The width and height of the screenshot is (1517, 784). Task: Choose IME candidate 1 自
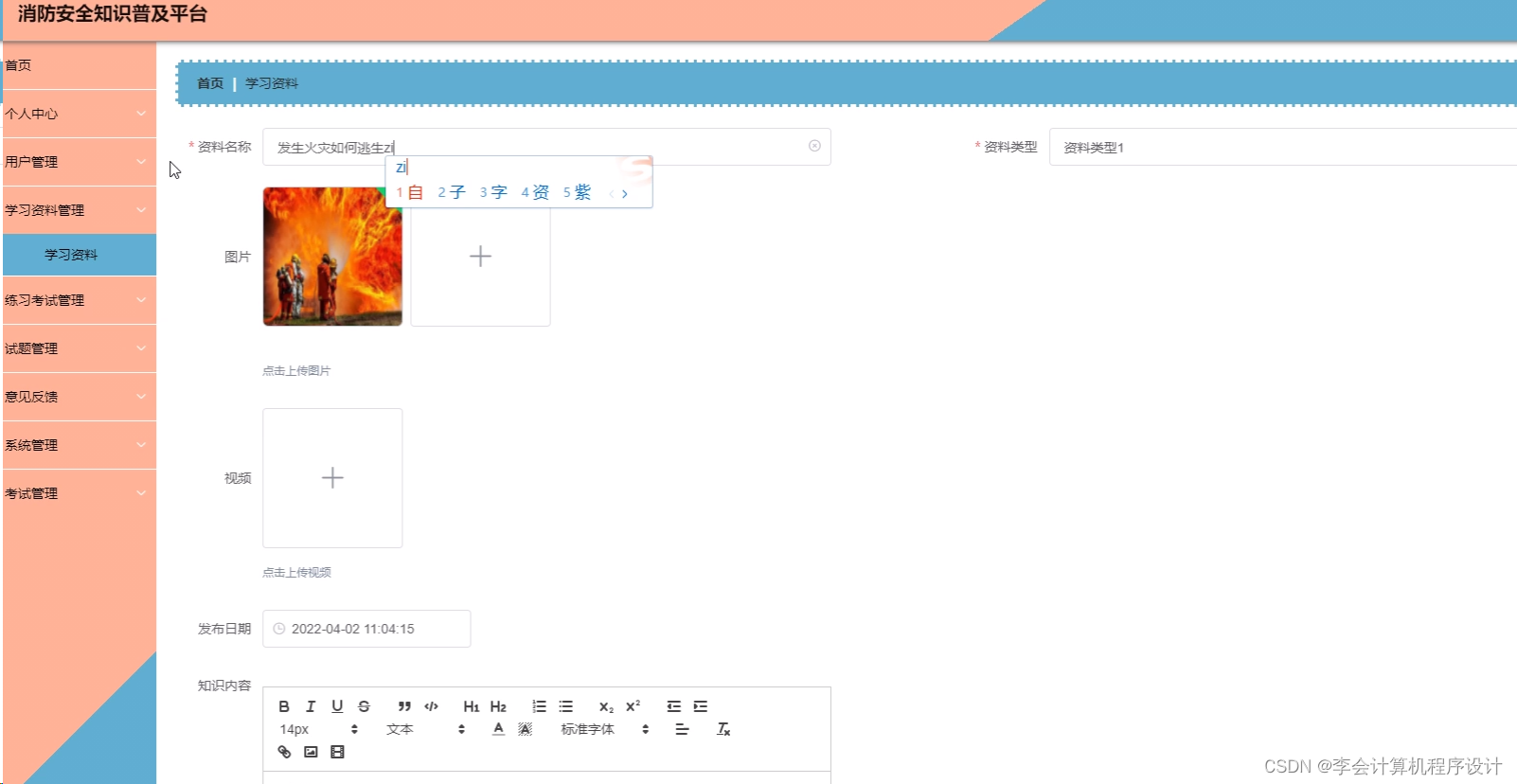point(410,192)
